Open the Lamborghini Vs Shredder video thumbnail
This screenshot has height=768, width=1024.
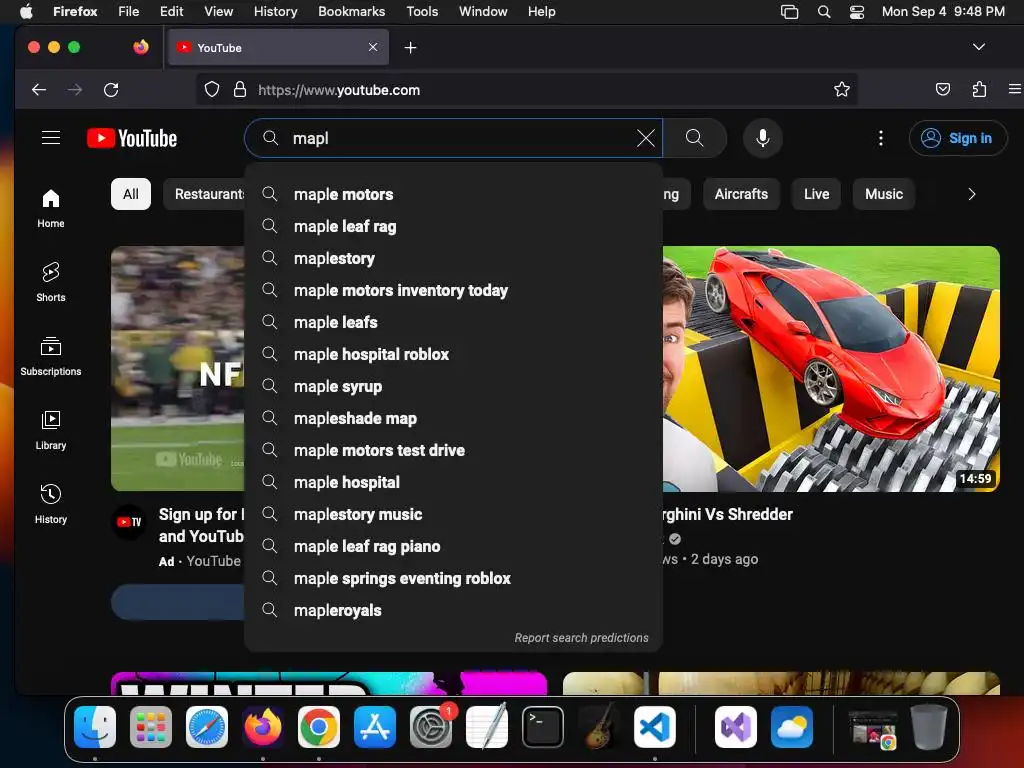pyautogui.click(x=831, y=368)
